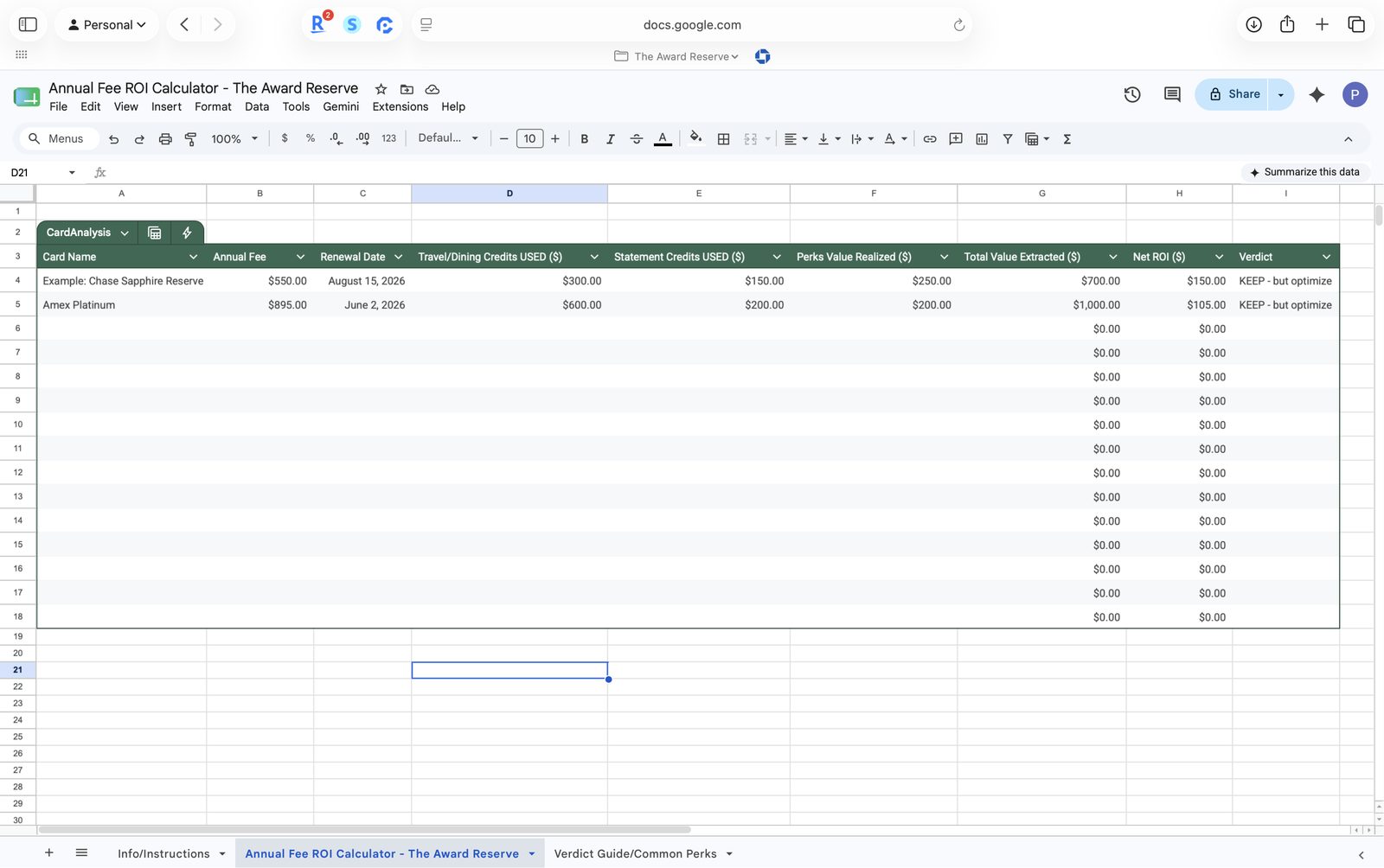
Task: Open the Functions sigma menu
Action: click(x=1067, y=139)
